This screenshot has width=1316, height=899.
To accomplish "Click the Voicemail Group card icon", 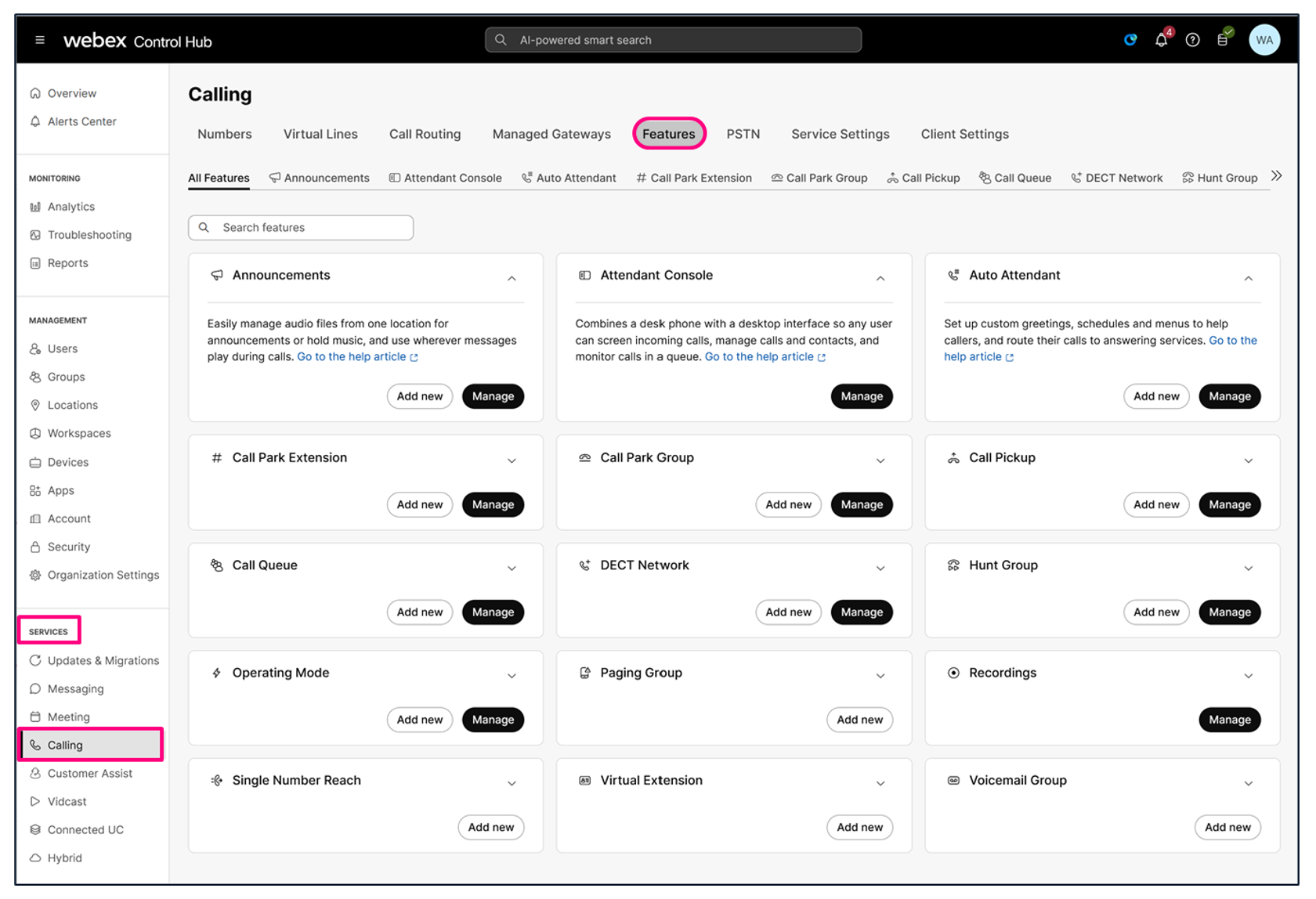I will [953, 780].
